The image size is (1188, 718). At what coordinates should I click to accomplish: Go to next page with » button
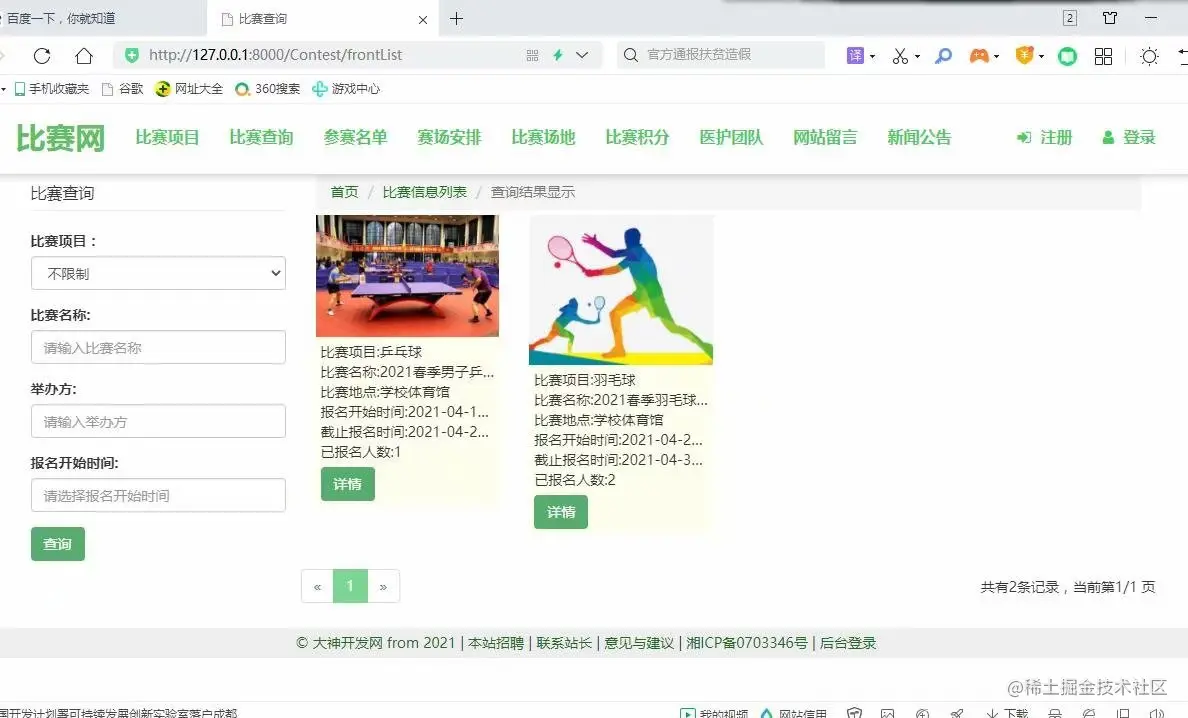click(x=383, y=586)
